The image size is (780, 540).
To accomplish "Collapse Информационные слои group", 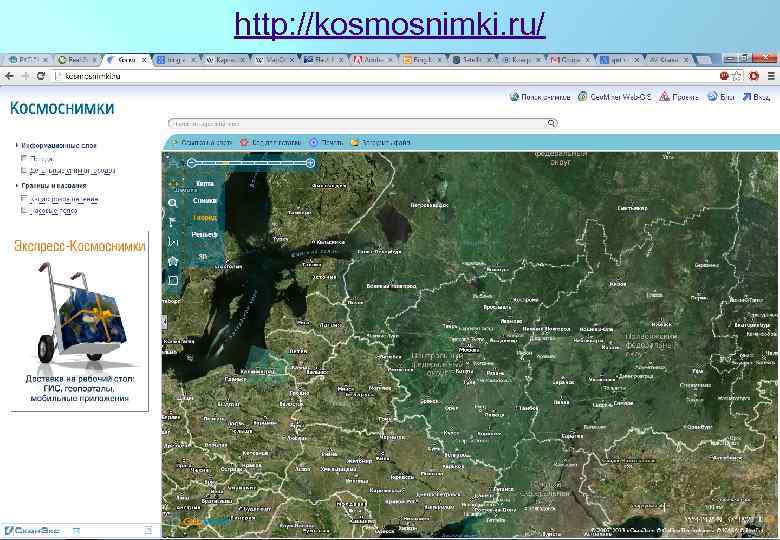I will click(x=17, y=145).
